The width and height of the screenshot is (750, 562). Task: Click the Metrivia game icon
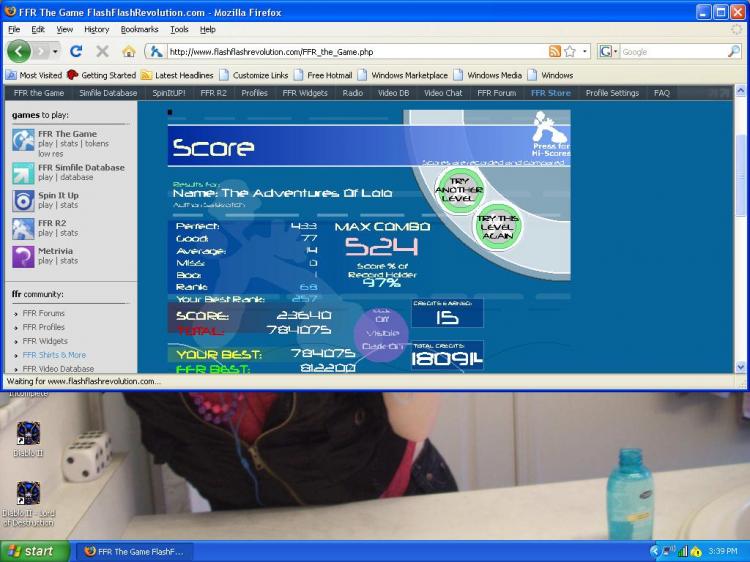23,256
